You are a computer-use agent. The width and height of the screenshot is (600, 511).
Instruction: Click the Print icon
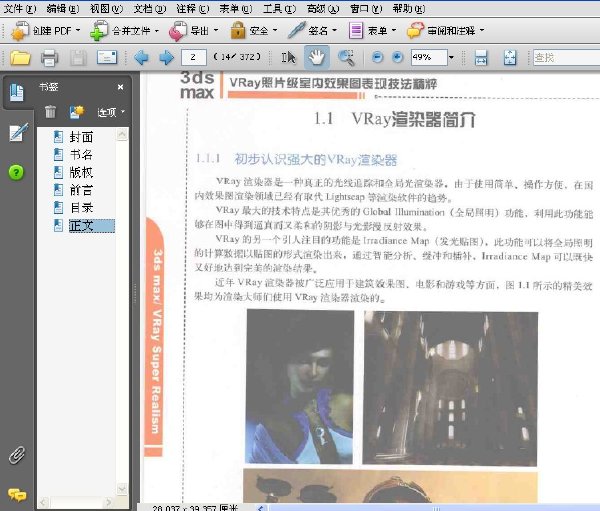(50, 58)
